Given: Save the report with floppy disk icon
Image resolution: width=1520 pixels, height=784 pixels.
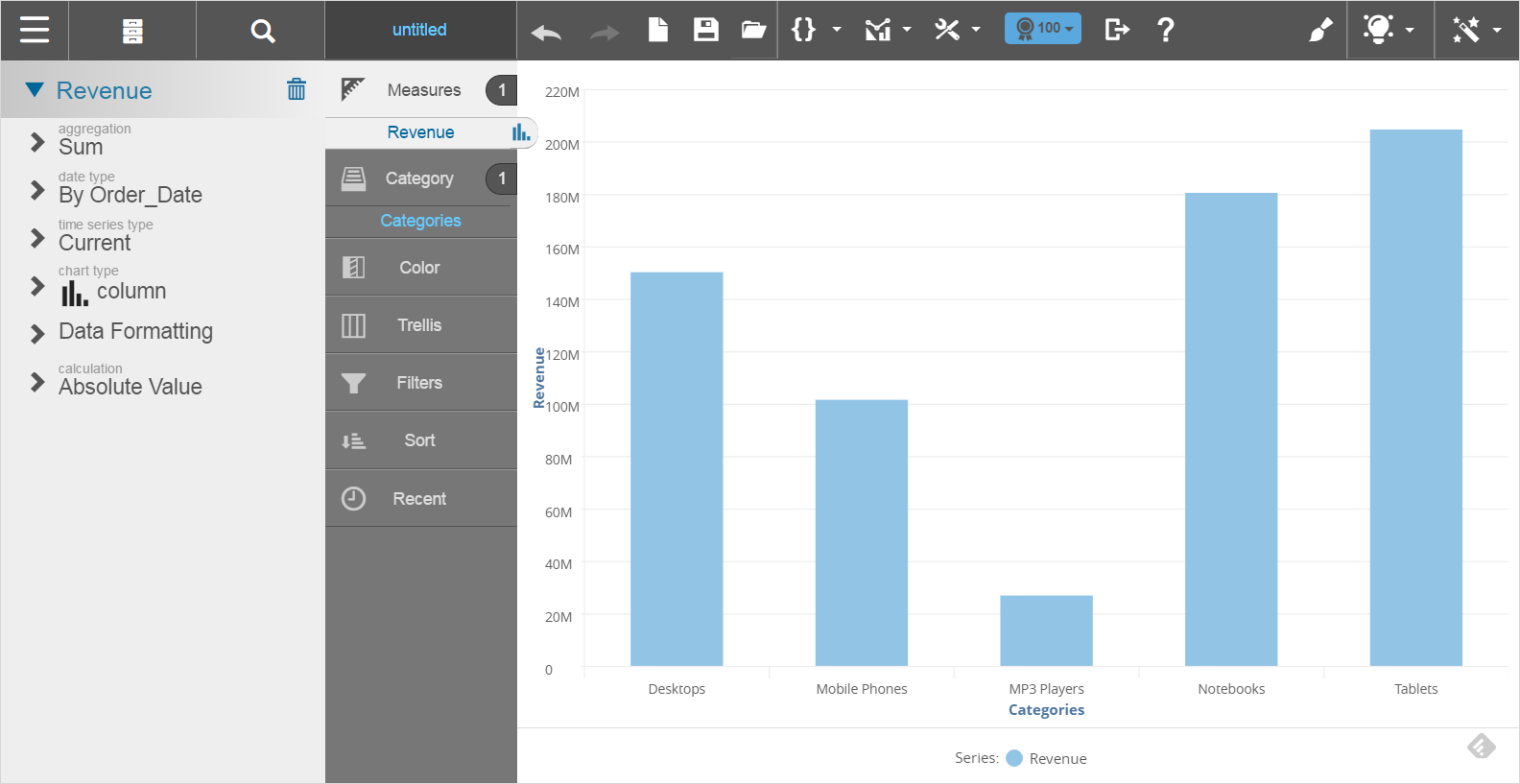Looking at the screenshot, I should 706,30.
